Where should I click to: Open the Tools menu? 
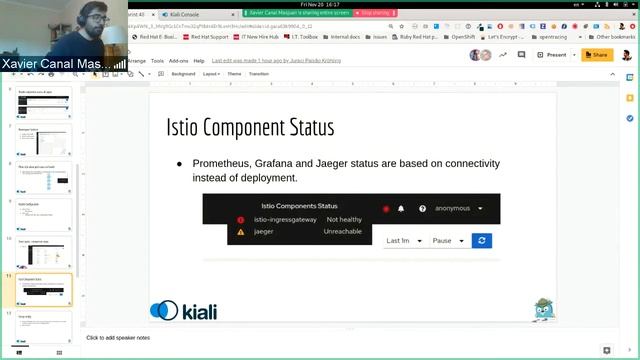[x=157, y=61]
